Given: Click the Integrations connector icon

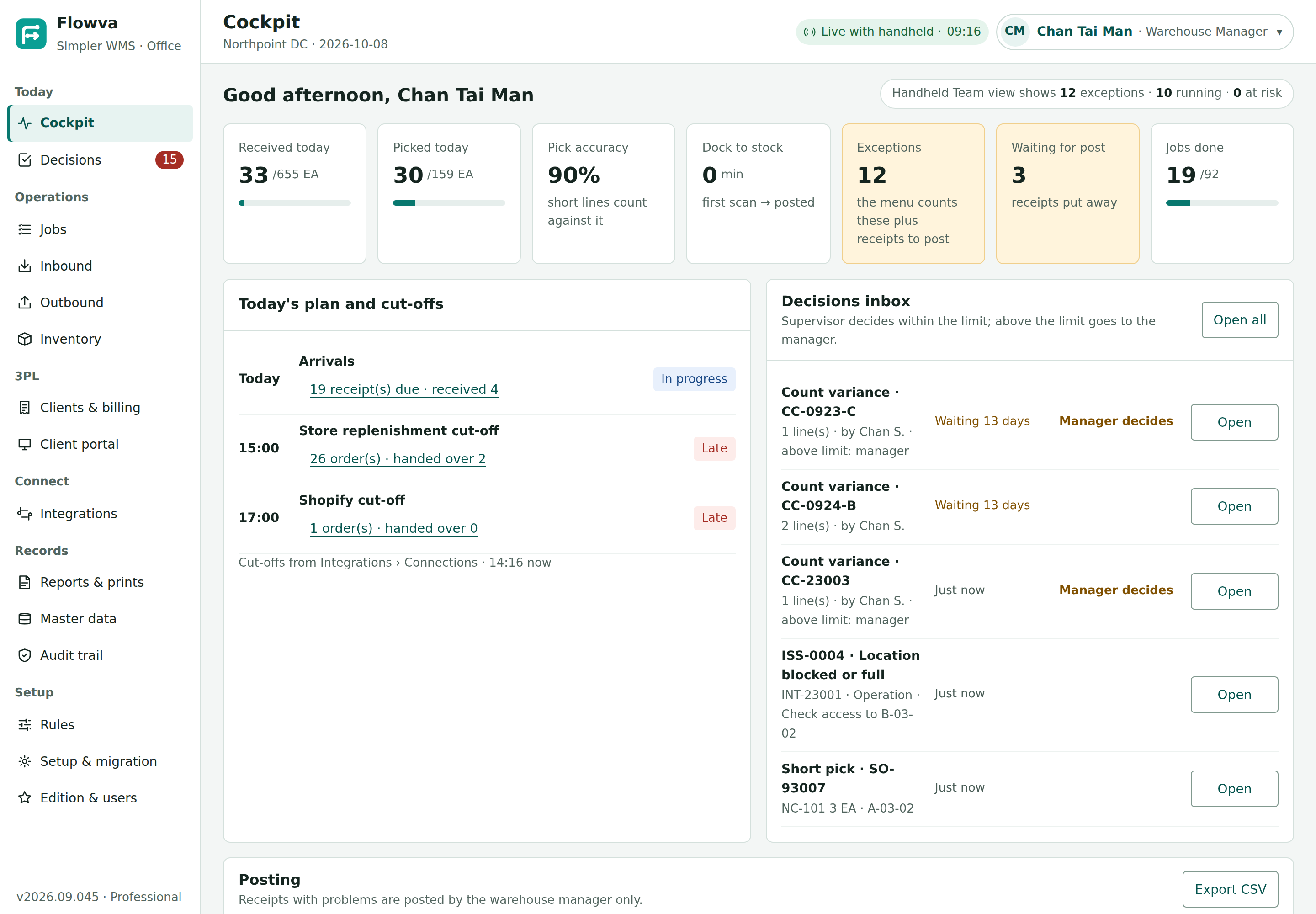Looking at the screenshot, I should click(25, 513).
